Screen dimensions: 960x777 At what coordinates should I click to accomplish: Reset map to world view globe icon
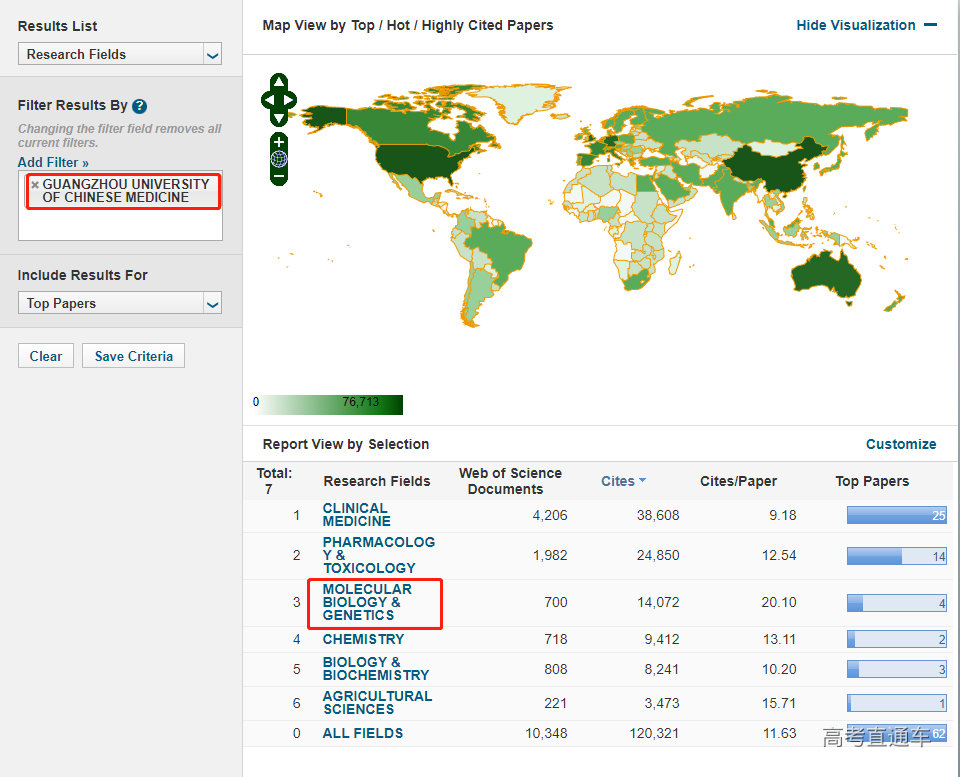(279, 159)
